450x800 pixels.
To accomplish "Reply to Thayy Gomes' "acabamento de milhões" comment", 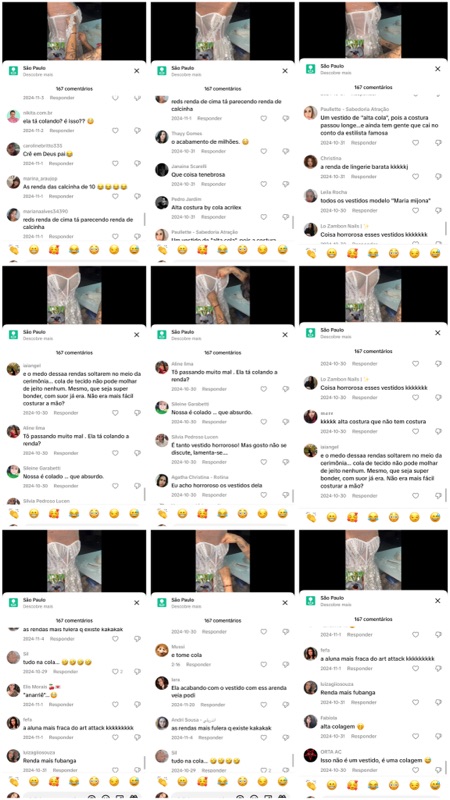I will 213,151.
